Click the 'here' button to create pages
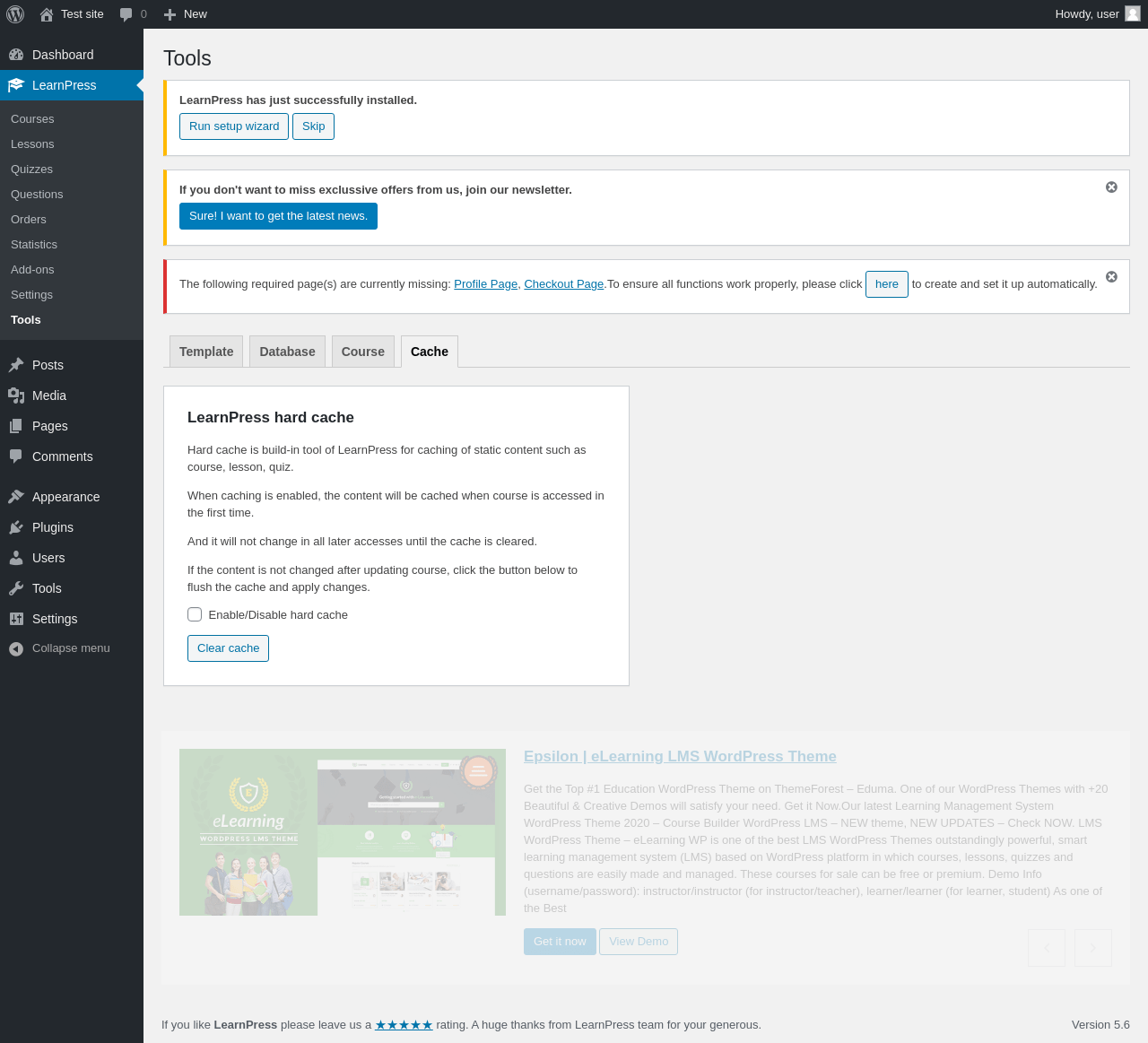 point(887,284)
